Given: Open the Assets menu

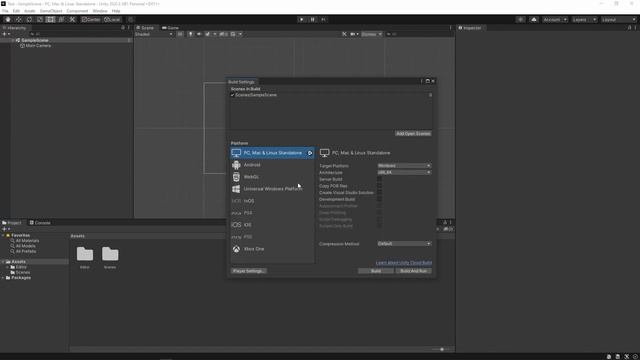Looking at the screenshot, I should (x=30, y=11).
